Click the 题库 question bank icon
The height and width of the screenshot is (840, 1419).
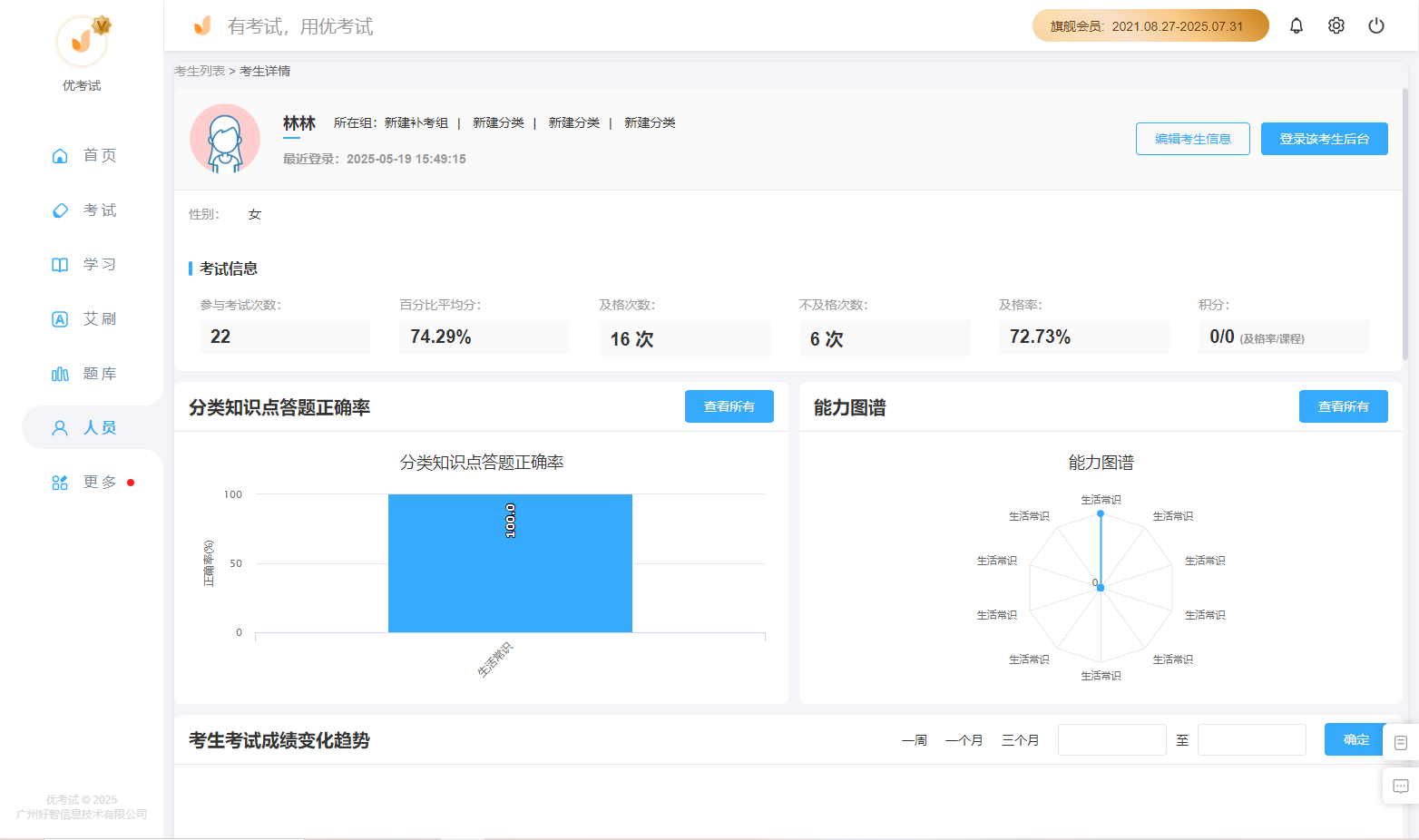[60, 374]
